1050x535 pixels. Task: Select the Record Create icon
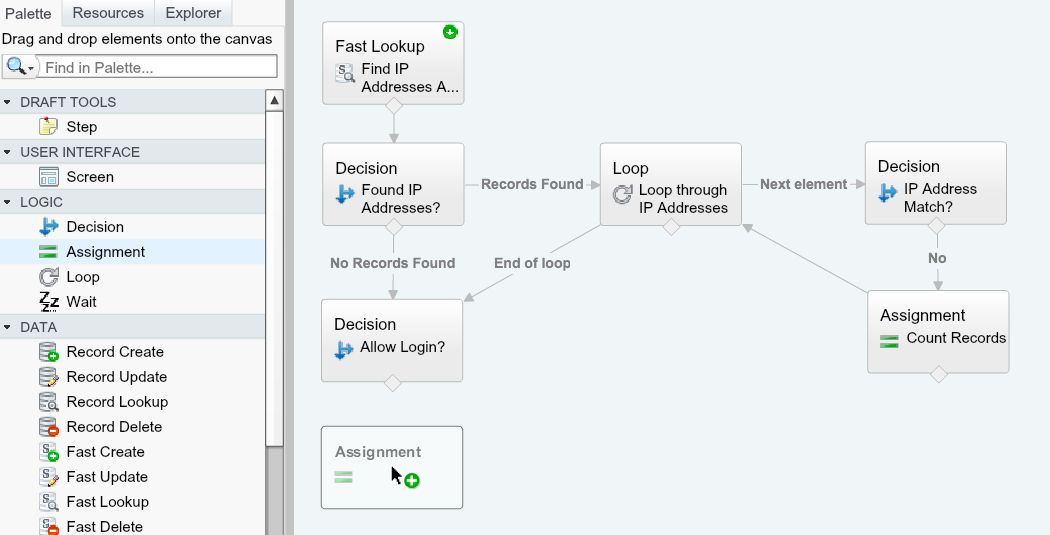tap(48, 352)
